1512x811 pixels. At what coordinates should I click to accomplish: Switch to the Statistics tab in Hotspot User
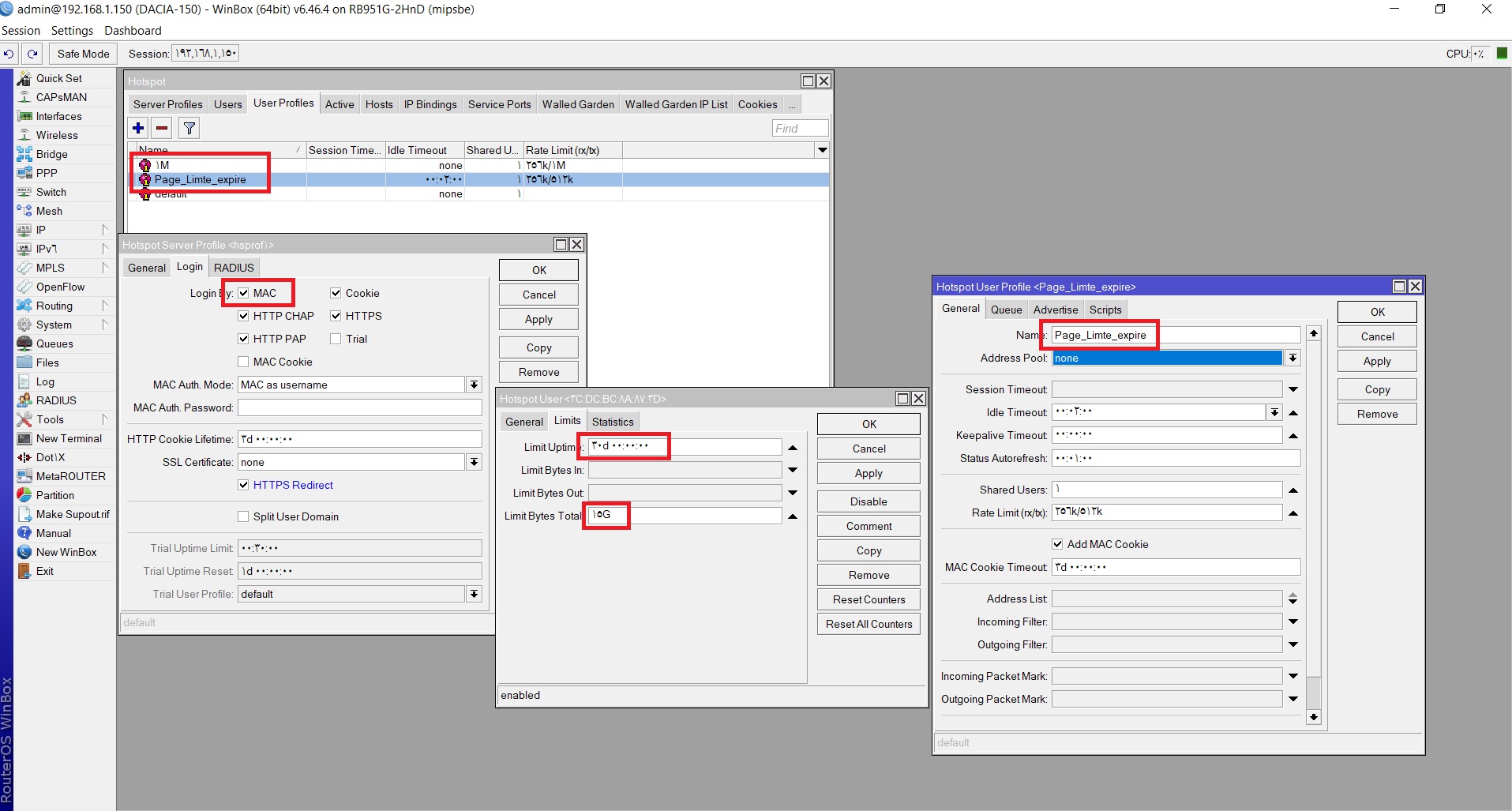coord(613,422)
